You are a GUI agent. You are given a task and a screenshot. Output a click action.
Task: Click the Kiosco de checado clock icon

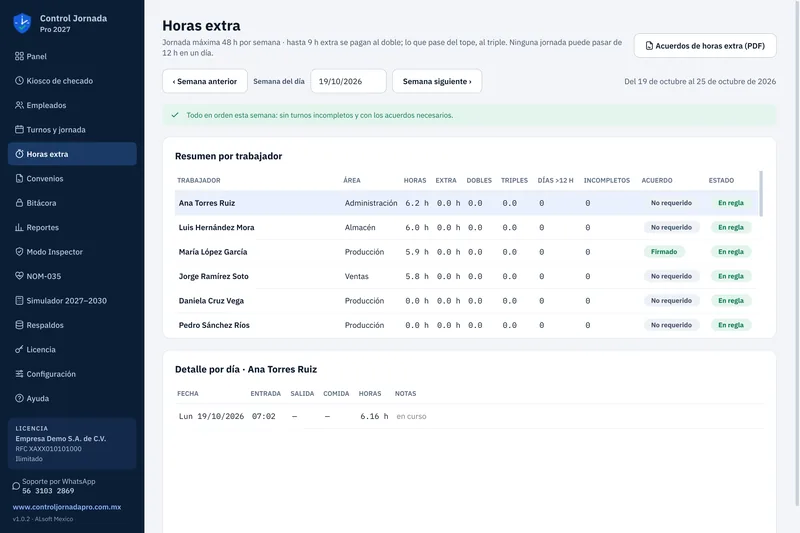[19, 81]
